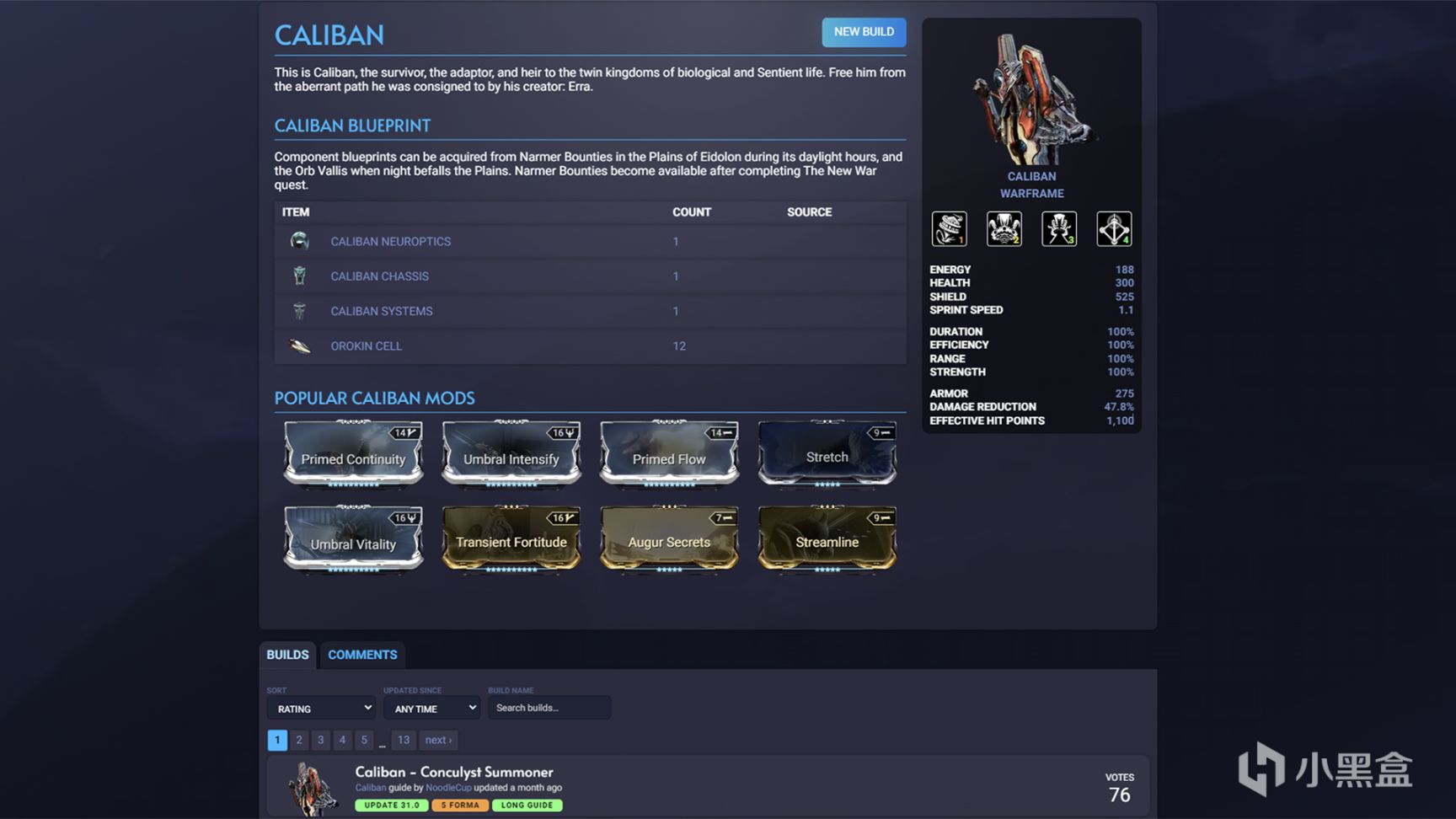Go to builds page 4
Viewport: 1456px width, 819px height.
(342, 740)
